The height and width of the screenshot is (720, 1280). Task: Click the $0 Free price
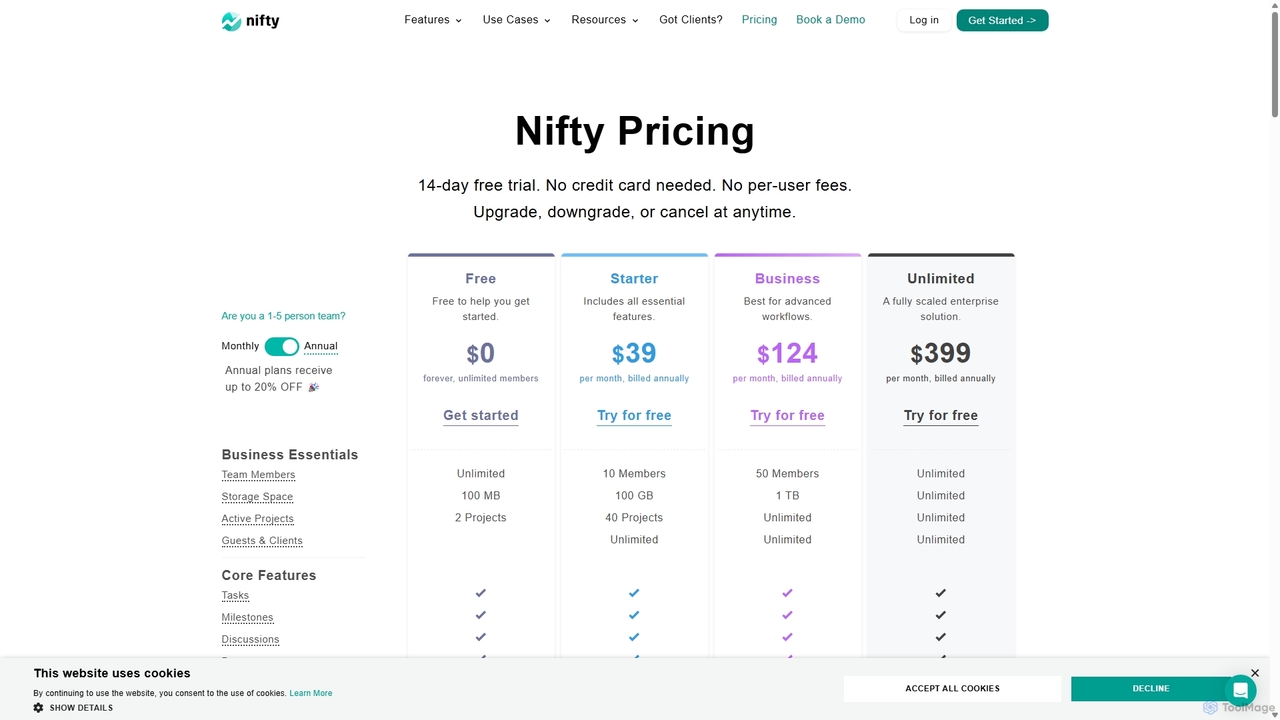click(x=481, y=353)
